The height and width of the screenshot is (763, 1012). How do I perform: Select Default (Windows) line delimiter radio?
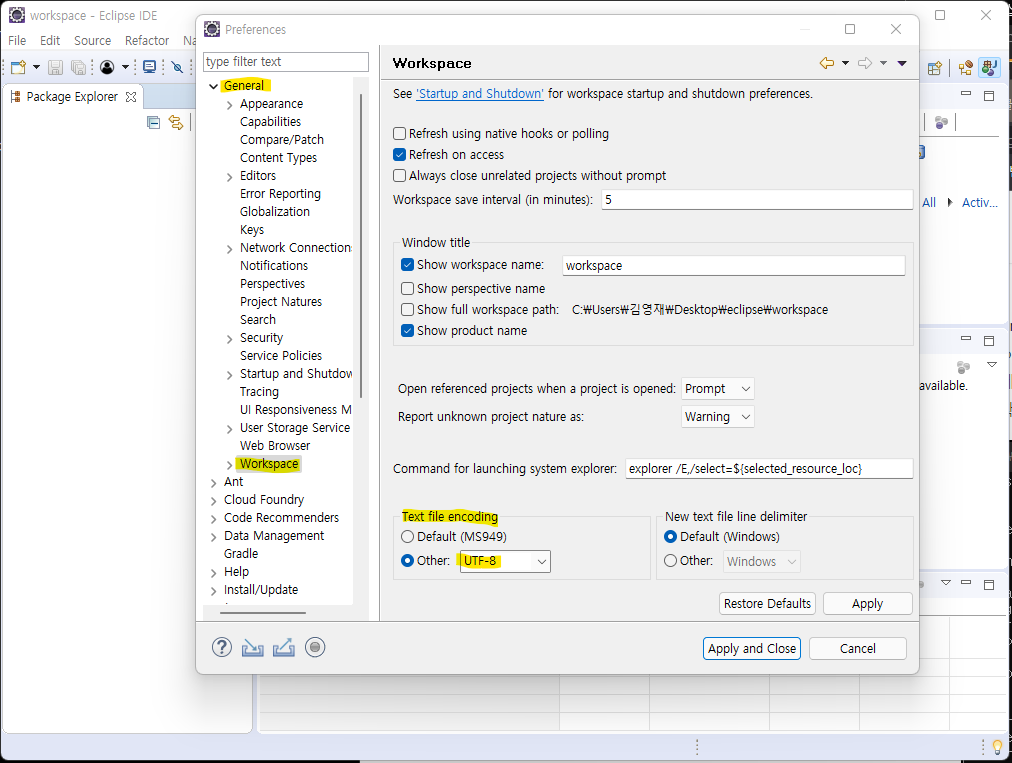(x=671, y=536)
